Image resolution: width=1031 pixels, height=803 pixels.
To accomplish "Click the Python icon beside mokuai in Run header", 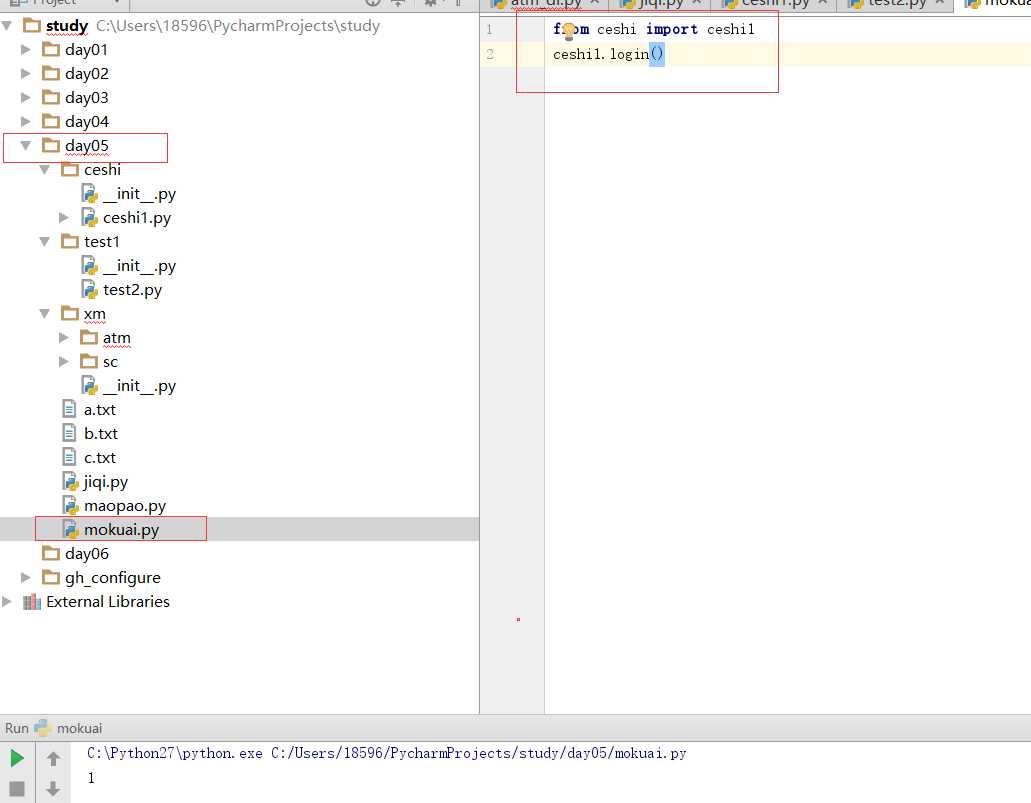I will pyautogui.click(x=43, y=728).
